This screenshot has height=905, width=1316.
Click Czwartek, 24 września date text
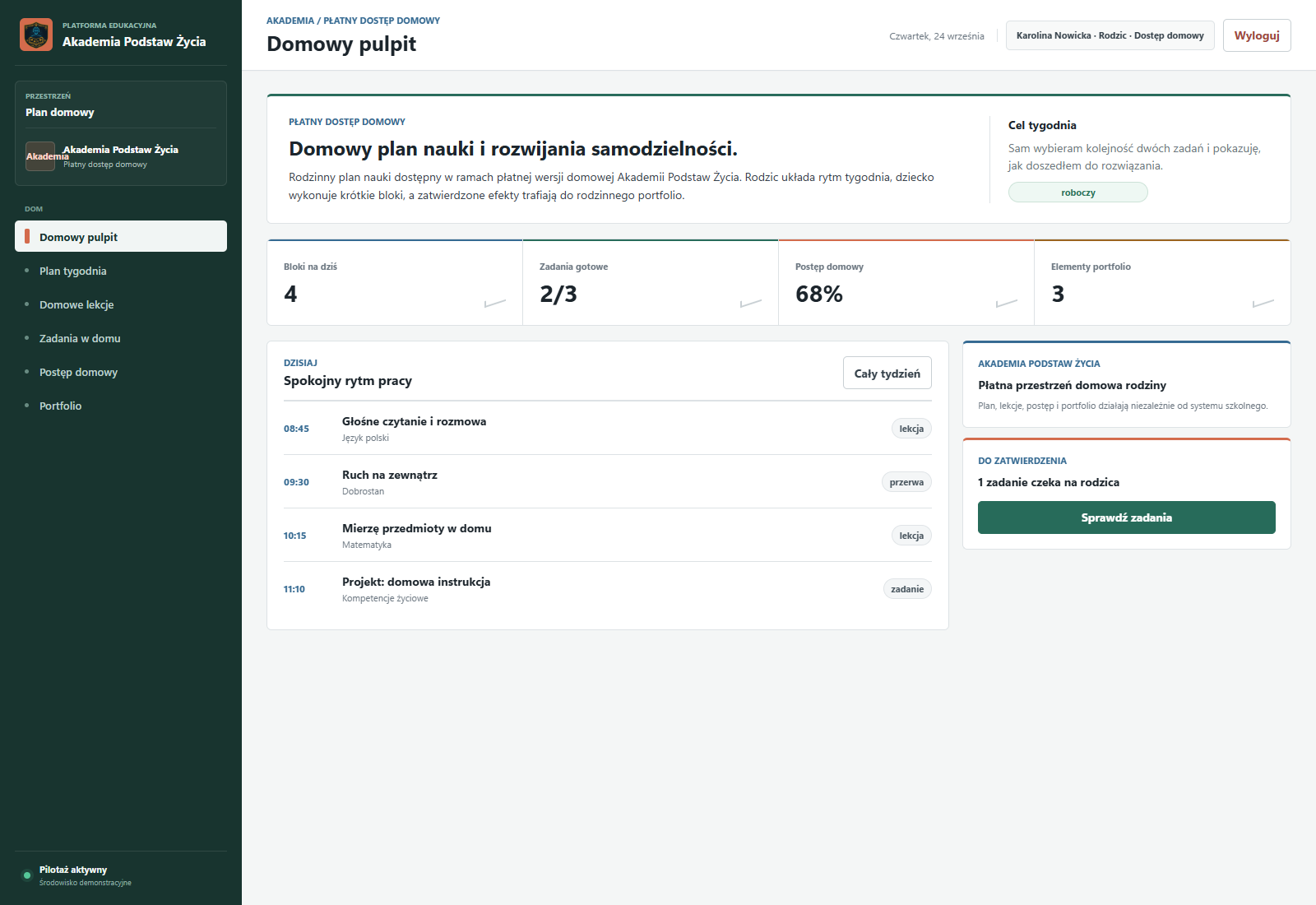[x=937, y=36]
